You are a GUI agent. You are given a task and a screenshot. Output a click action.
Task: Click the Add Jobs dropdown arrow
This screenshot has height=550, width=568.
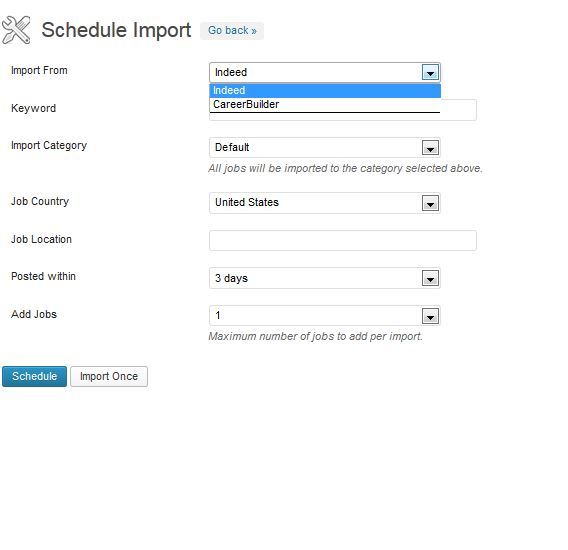click(x=430, y=316)
